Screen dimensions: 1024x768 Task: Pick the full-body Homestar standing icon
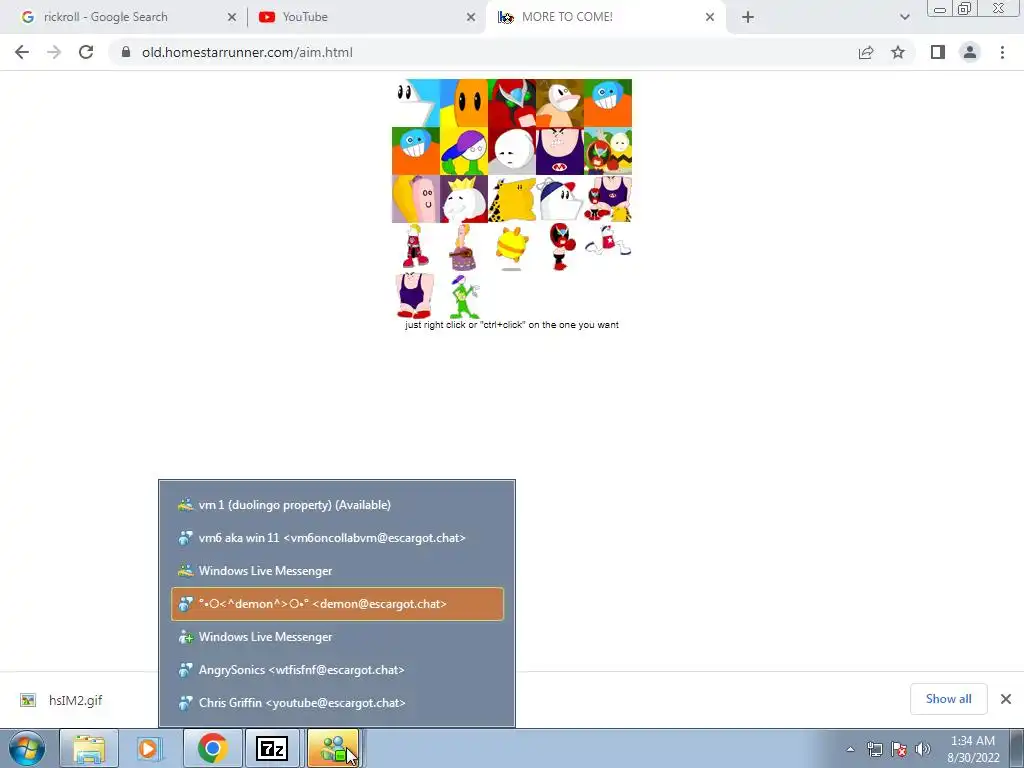(416, 247)
